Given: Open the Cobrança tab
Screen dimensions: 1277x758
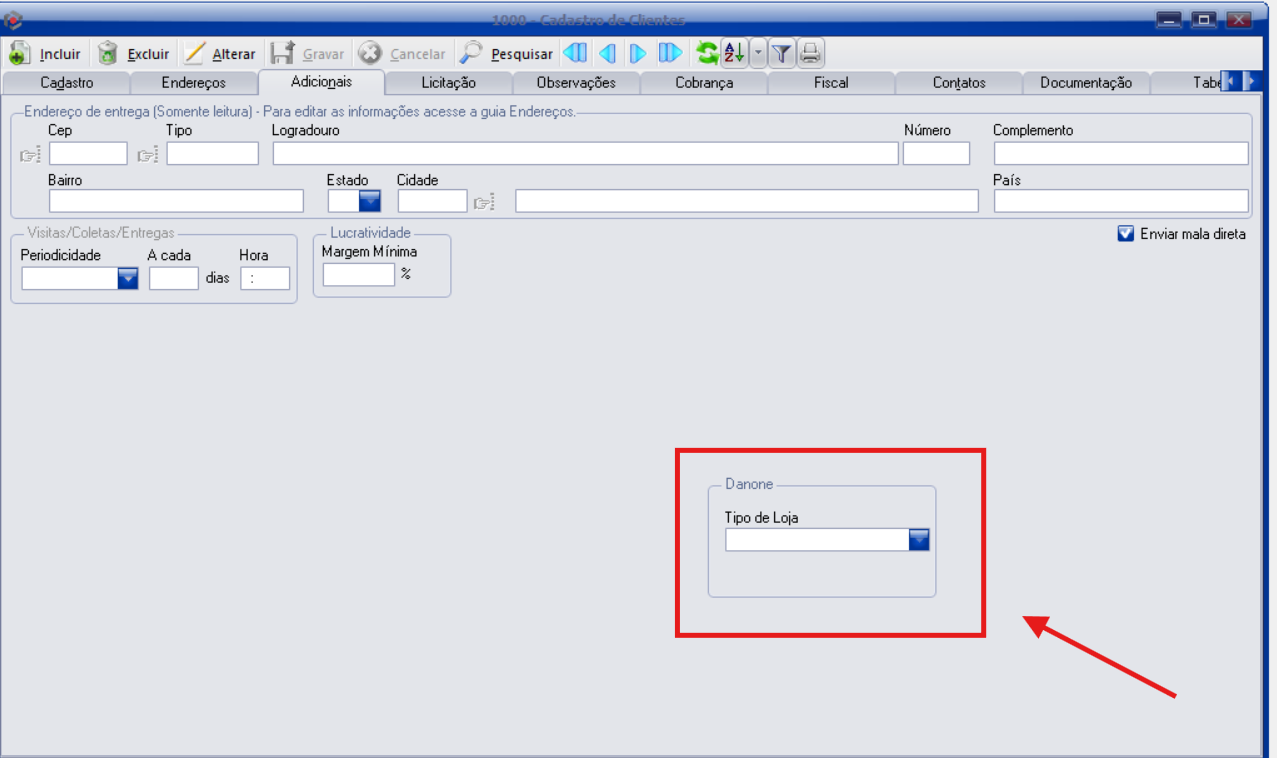Looking at the screenshot, I should pos(704,83).
